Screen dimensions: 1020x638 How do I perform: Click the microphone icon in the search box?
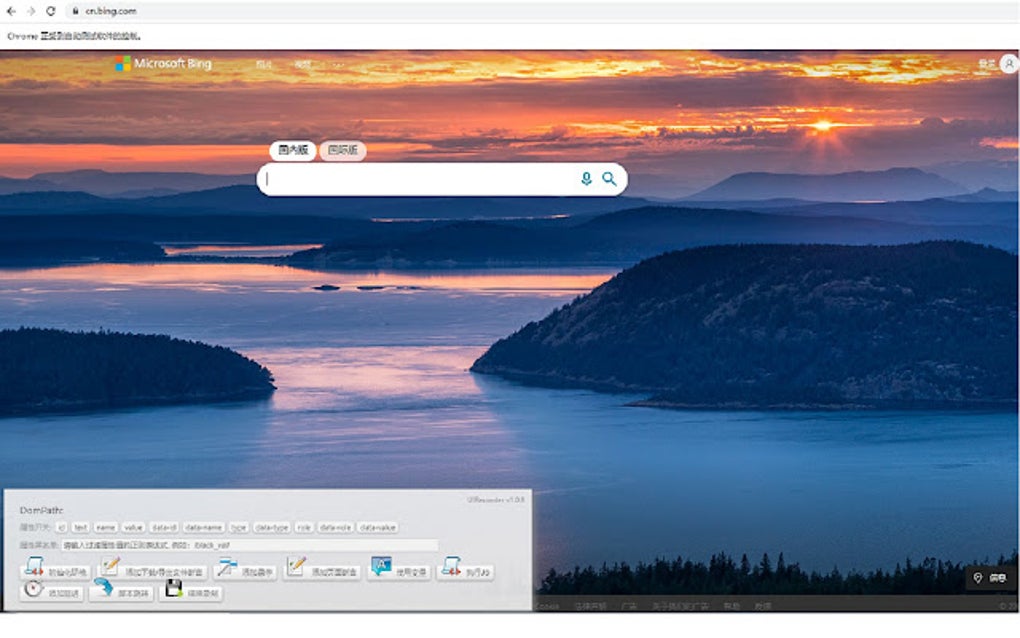tap(585, 179)
